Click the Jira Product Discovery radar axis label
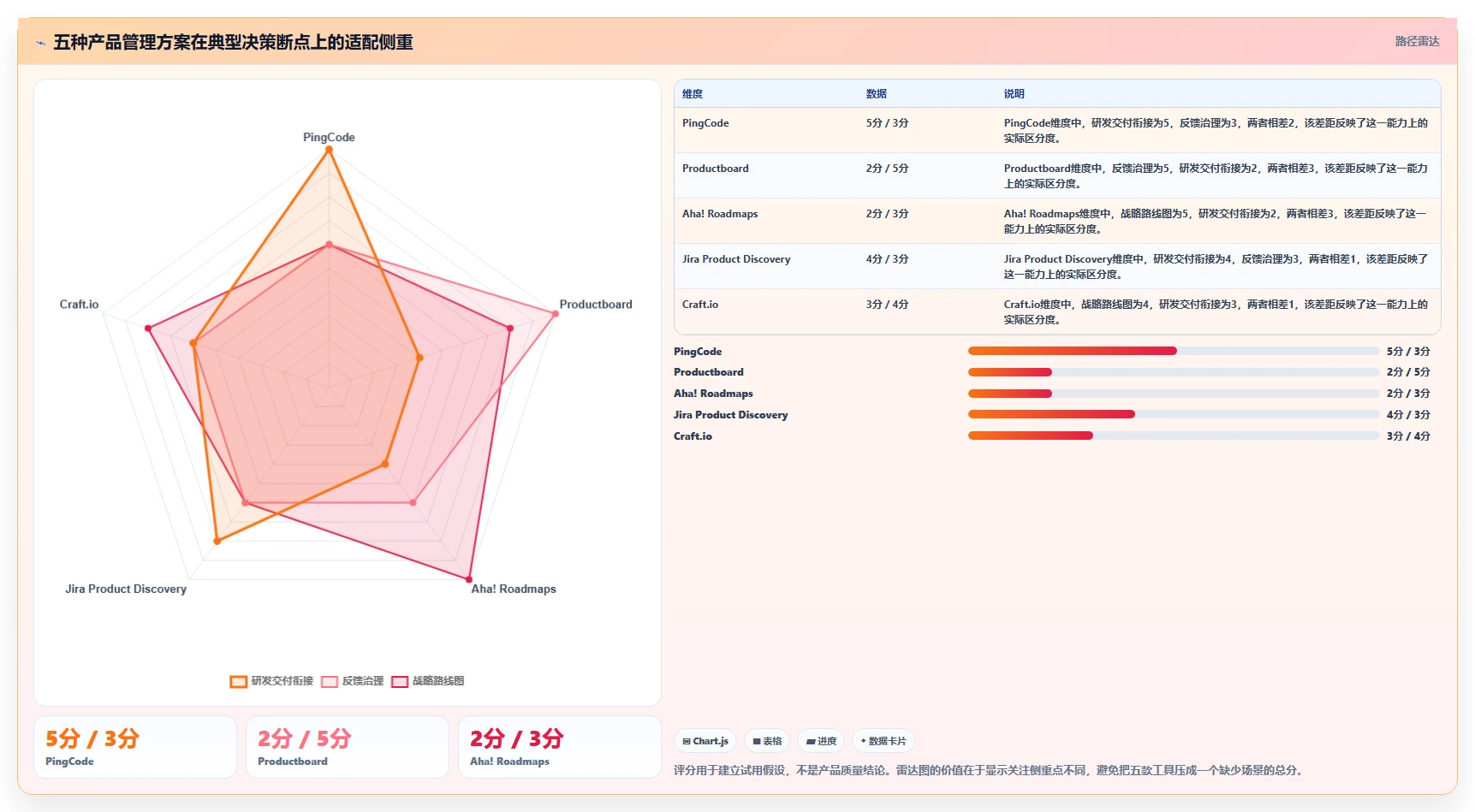Screen dimensions: 1475x812 click(126, 589)
